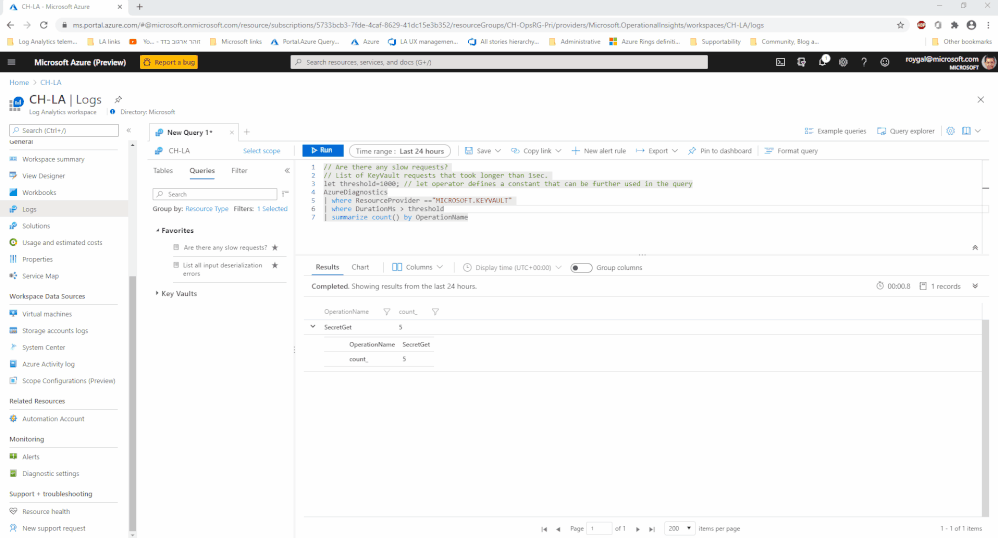The height and width of the screenshot is (538, 998).
Task: Open Logs settings gear icon
Action: pyautogui.click(x=950, y=131)
